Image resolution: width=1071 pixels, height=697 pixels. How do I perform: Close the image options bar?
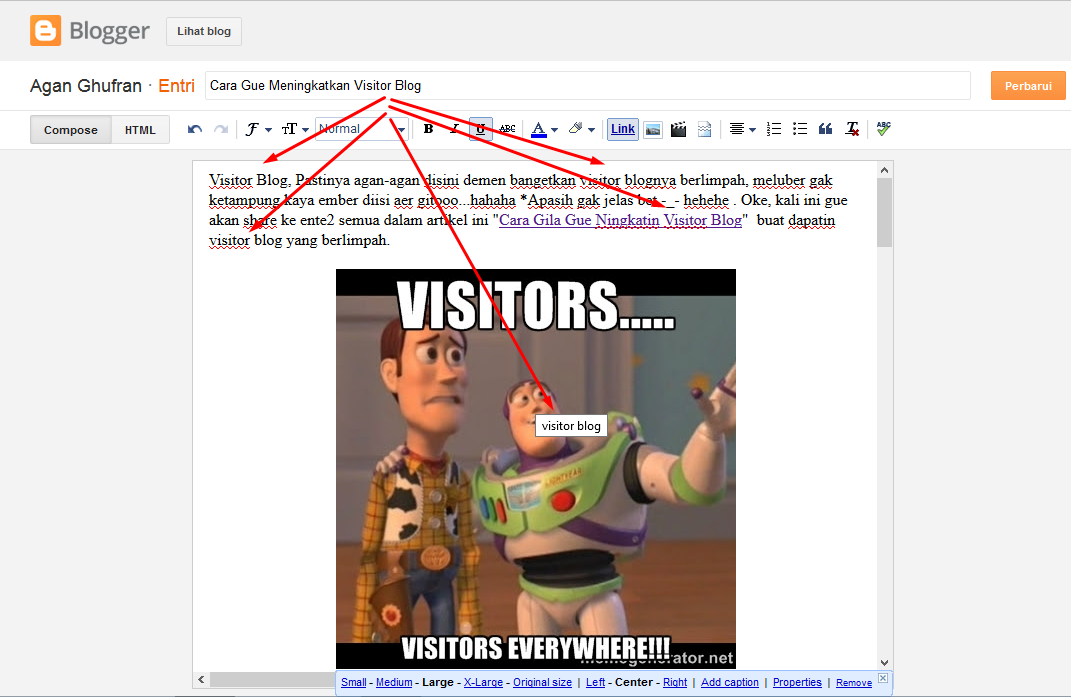[x=882, y=678]
